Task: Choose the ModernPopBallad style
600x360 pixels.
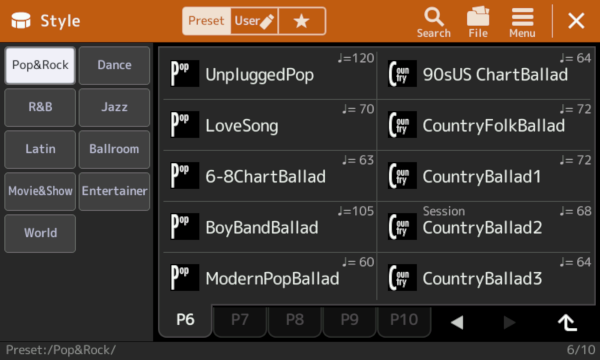Action: click(x=270, y=278)
